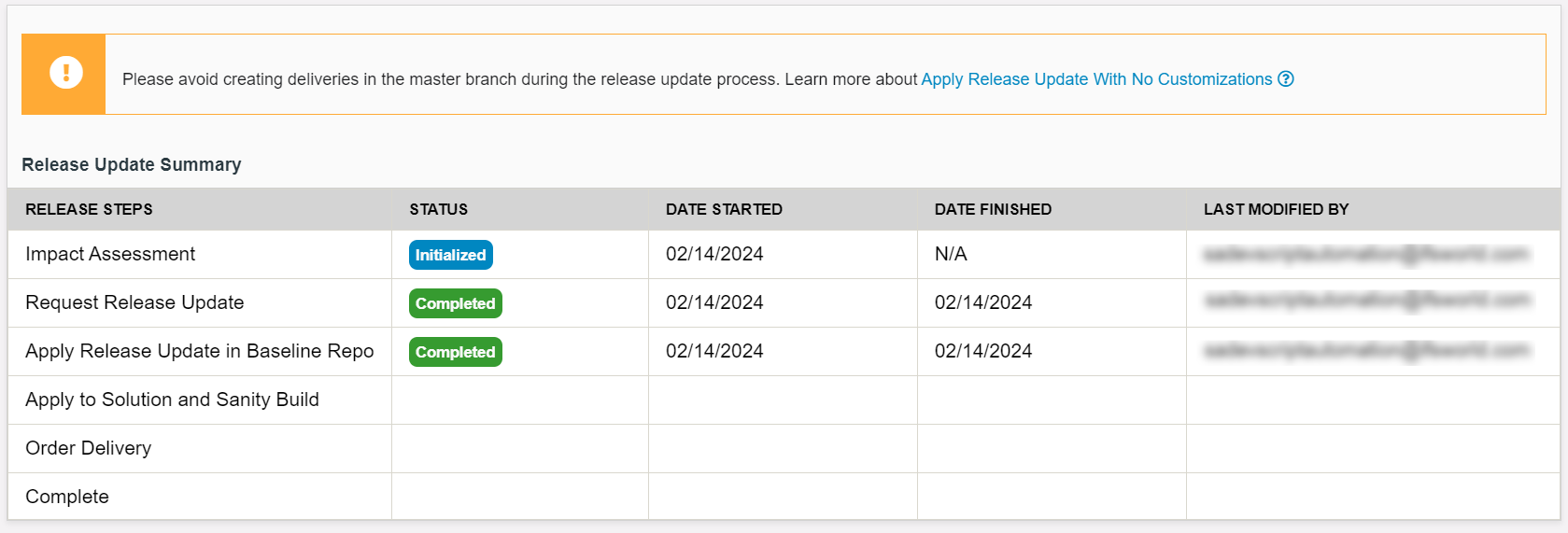Click the Release Update Summary heading
Viewport: 1568px width, 533px height.
pyautogui.click(x=132, y=164)
